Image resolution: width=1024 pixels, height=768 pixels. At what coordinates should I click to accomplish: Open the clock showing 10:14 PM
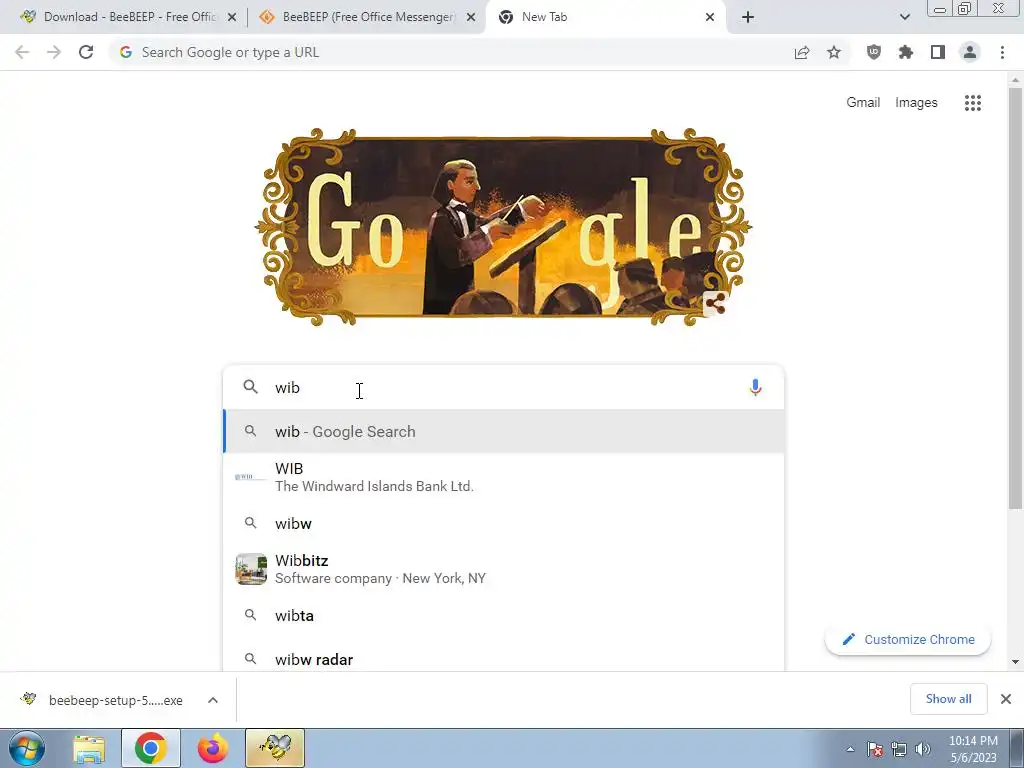(973, 749)
